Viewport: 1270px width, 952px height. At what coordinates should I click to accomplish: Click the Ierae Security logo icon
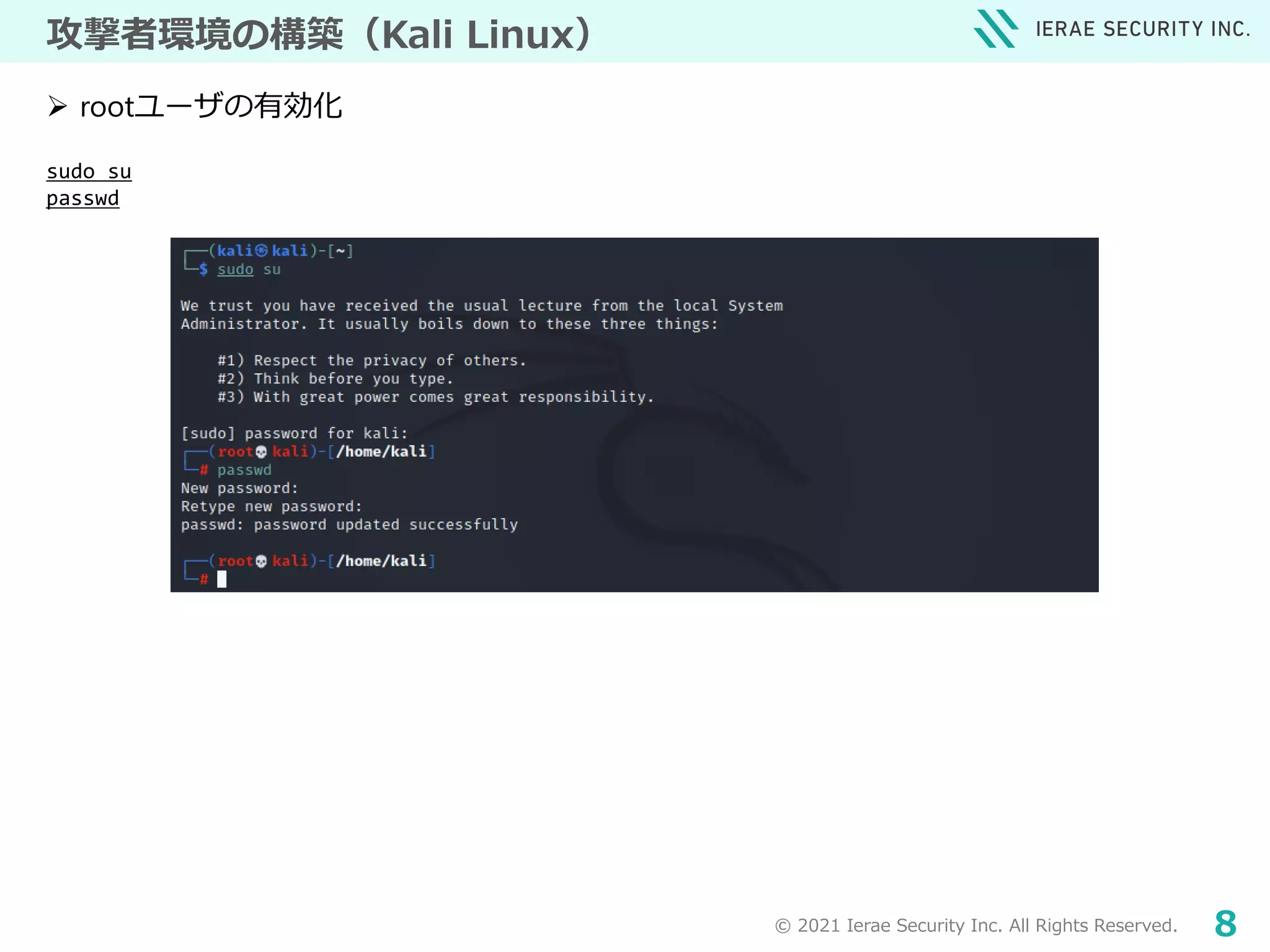(x=996, y=29)
